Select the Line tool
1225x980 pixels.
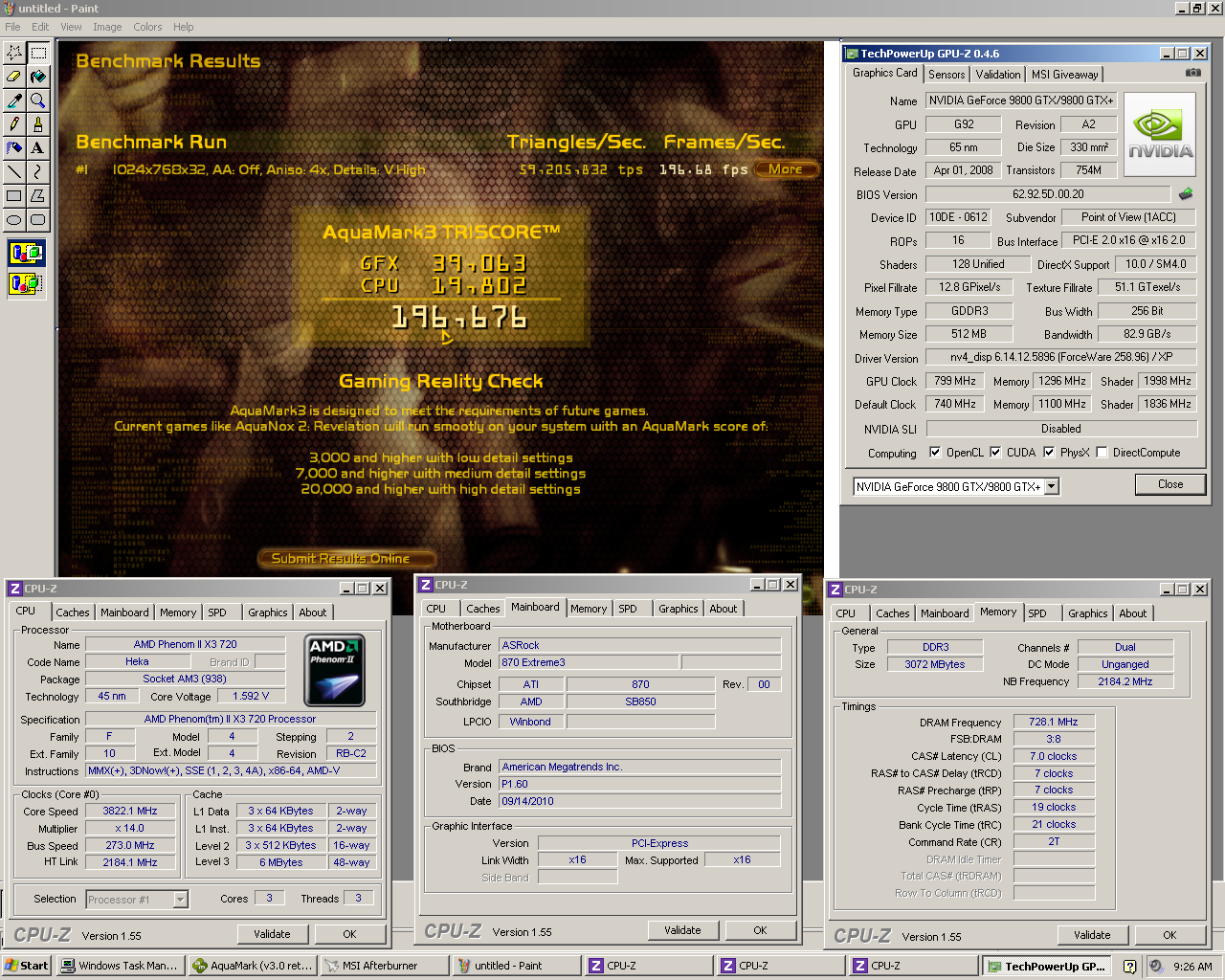pyautogui.click(x=14, y=172)
